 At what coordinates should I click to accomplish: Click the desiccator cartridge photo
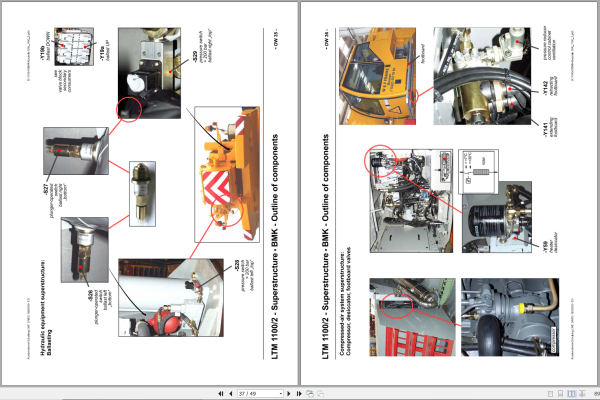[497, 217]
